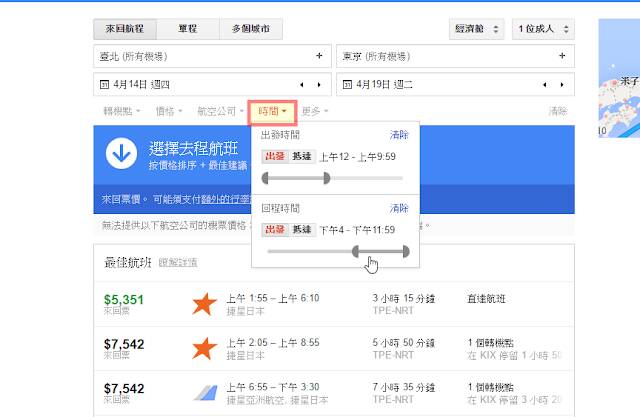Open the calendar icon for 4月19日 return date
The image size is (640, 417).
347,84
